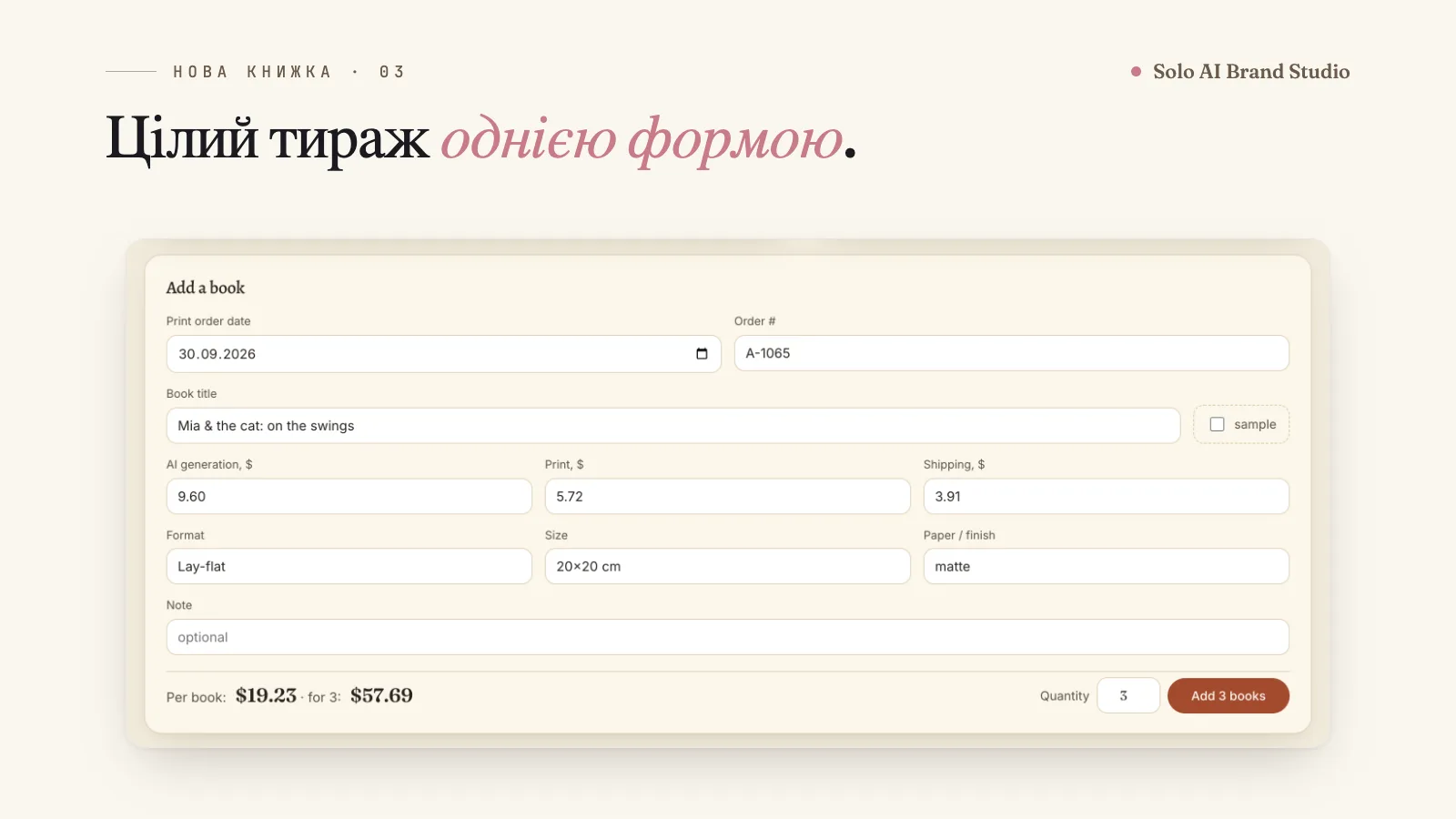Click the headline 'Цілий тираж однією формою.'
The image size is (1456, 819).
481,140
